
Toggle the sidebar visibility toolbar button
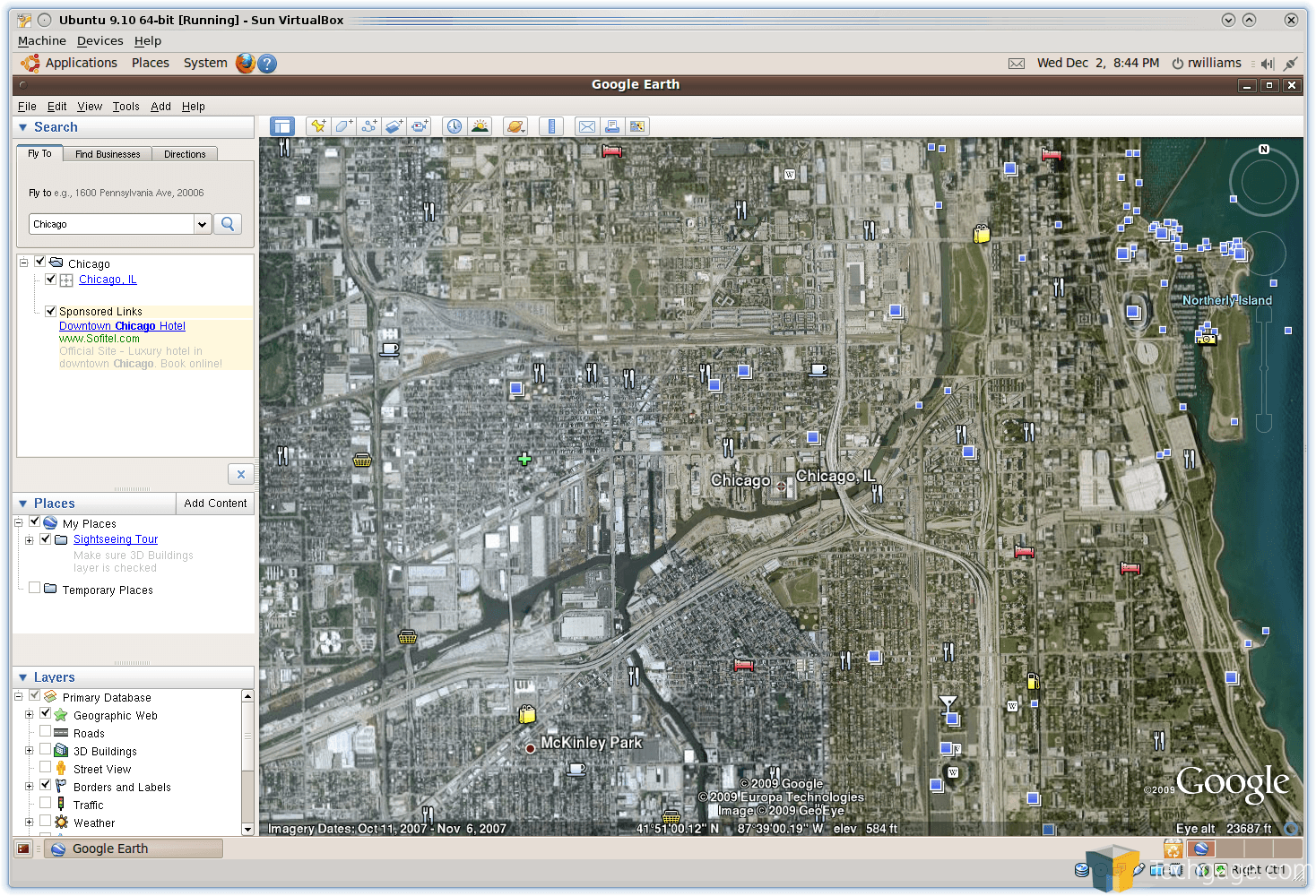tap(282, 126)
